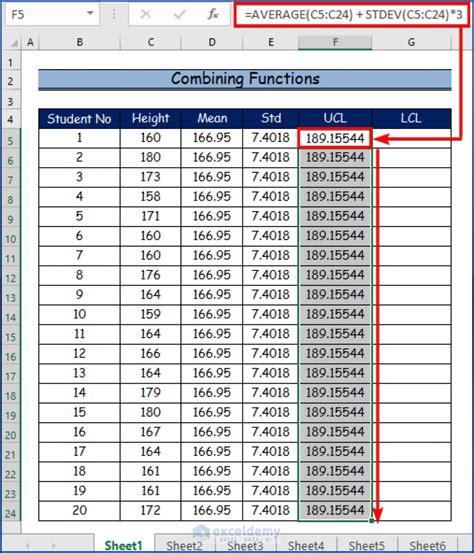474x553 pixels.
Task: Select column A header
Action: (30, 42)
